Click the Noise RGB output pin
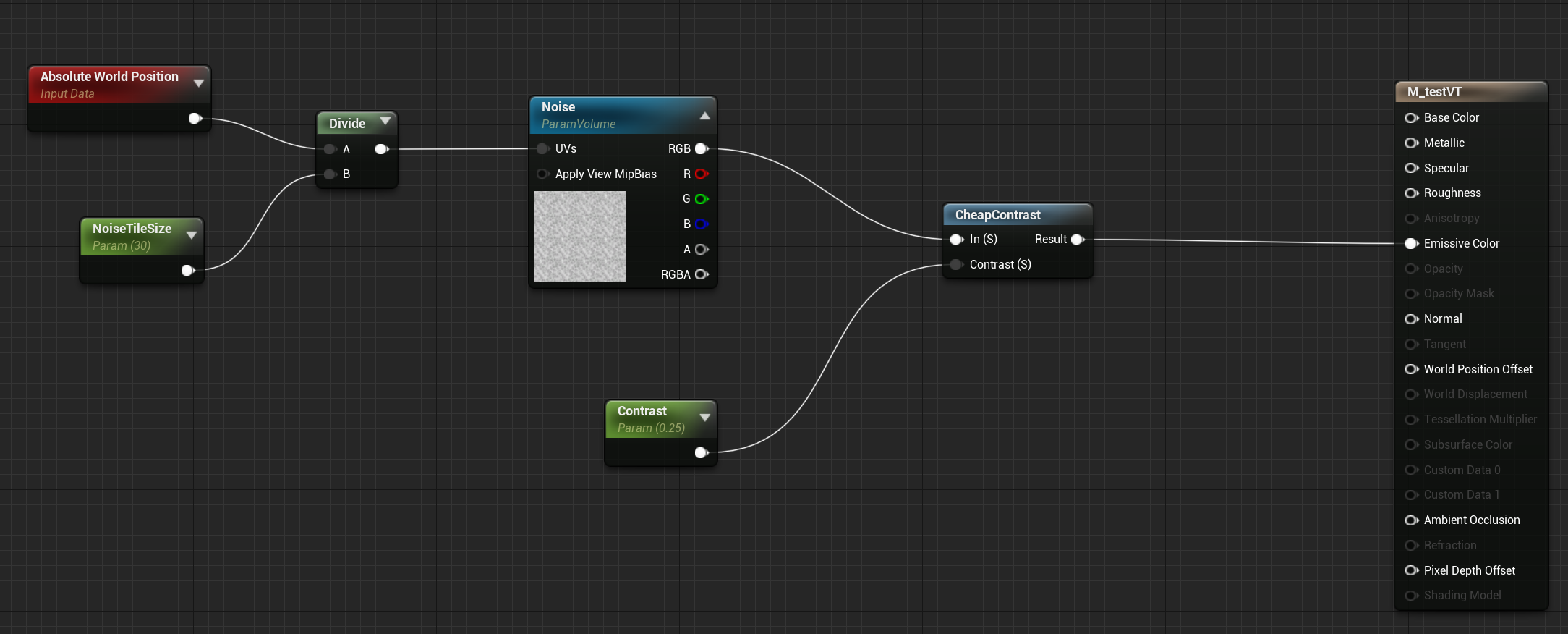This screenshot has width=1568, height=634. click(x=702, y=148)
